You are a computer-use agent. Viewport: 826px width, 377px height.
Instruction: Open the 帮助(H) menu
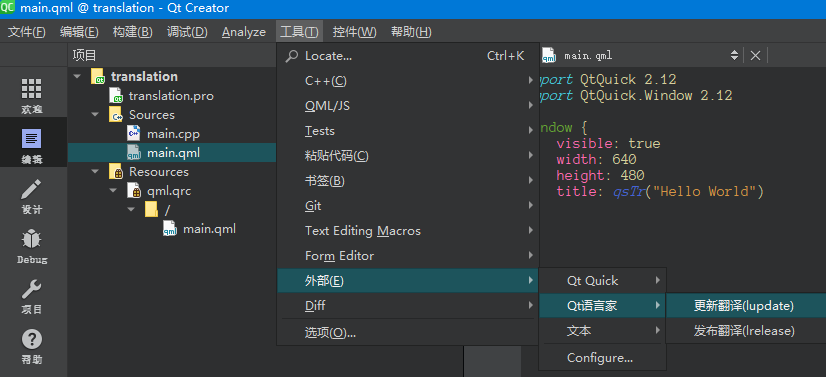(411, 32)
